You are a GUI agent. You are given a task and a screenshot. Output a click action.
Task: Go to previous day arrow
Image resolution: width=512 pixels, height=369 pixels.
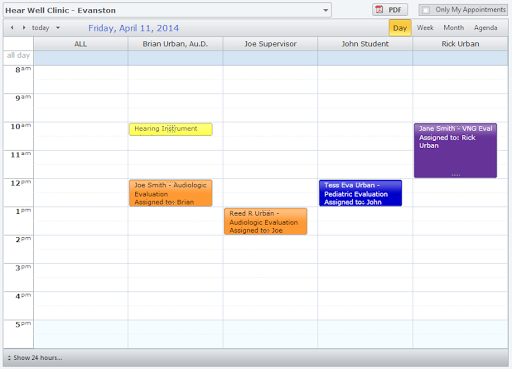click(x=12, y=28)
